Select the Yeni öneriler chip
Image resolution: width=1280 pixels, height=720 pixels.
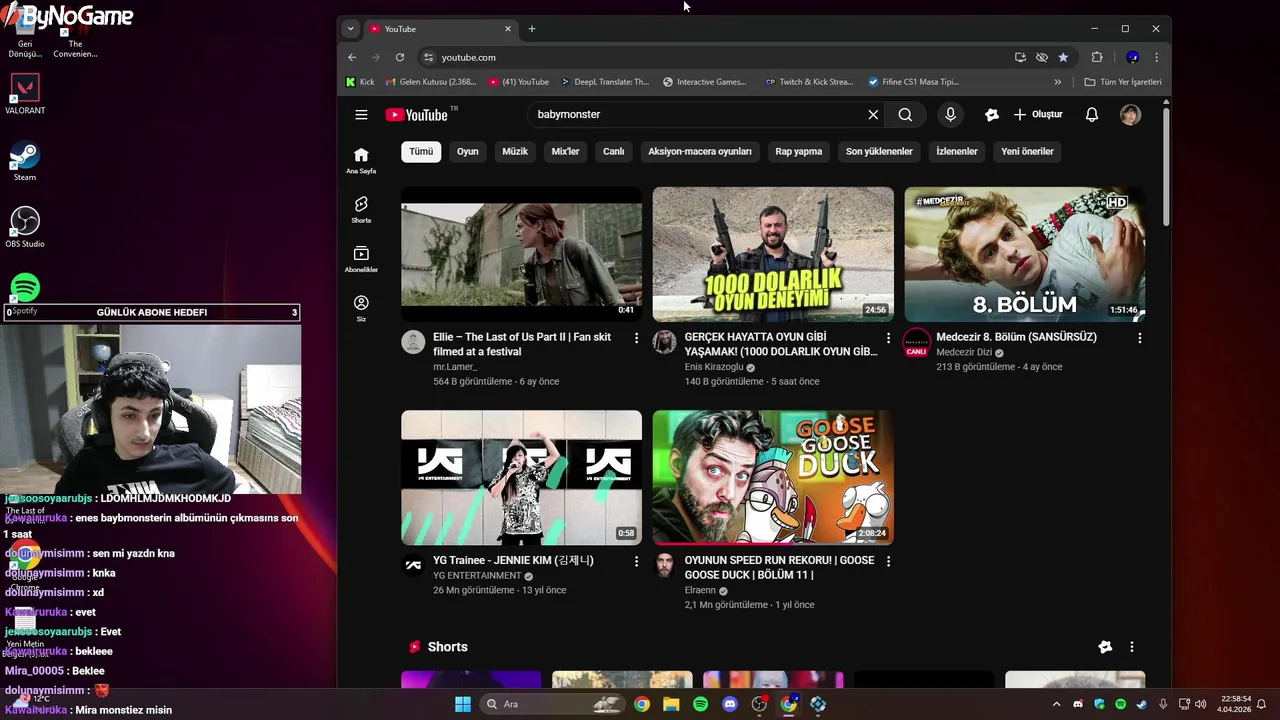coord(1027,152)
